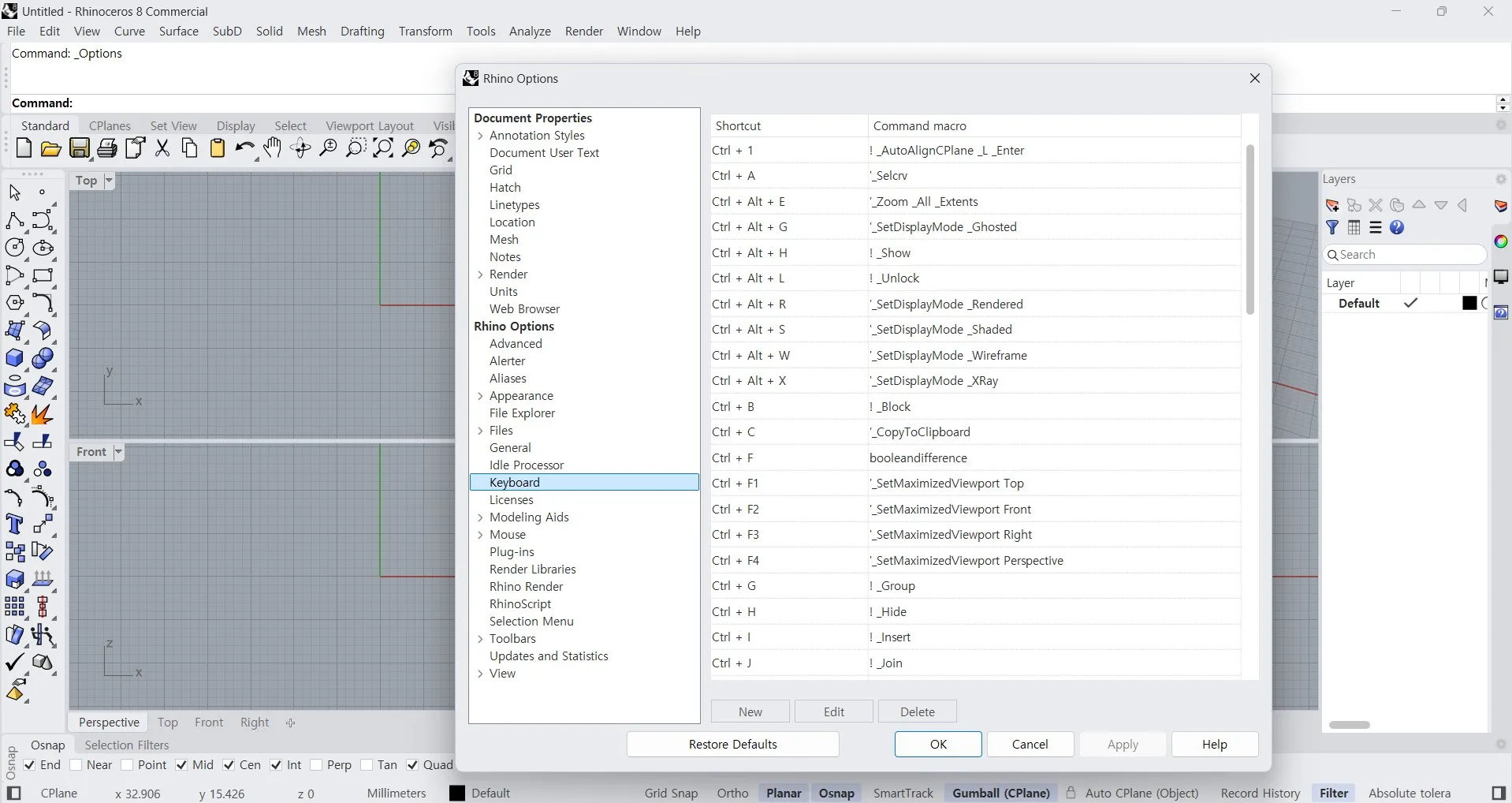Click the Delete Layer X icon
The height and width of the screenshot is (803, 1512).
click(x=1376, y=205)
